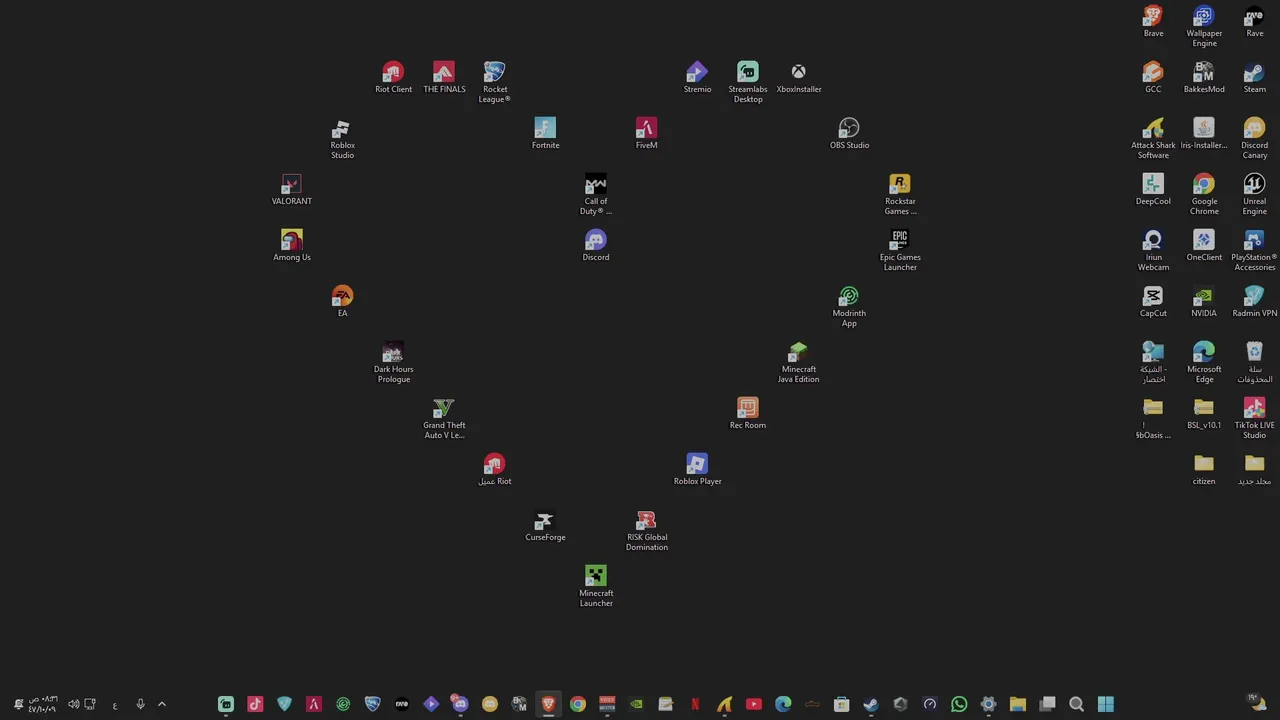Select the PlayStation Accessories desktop icon
1280x720 pixels.
point(1254,250)
